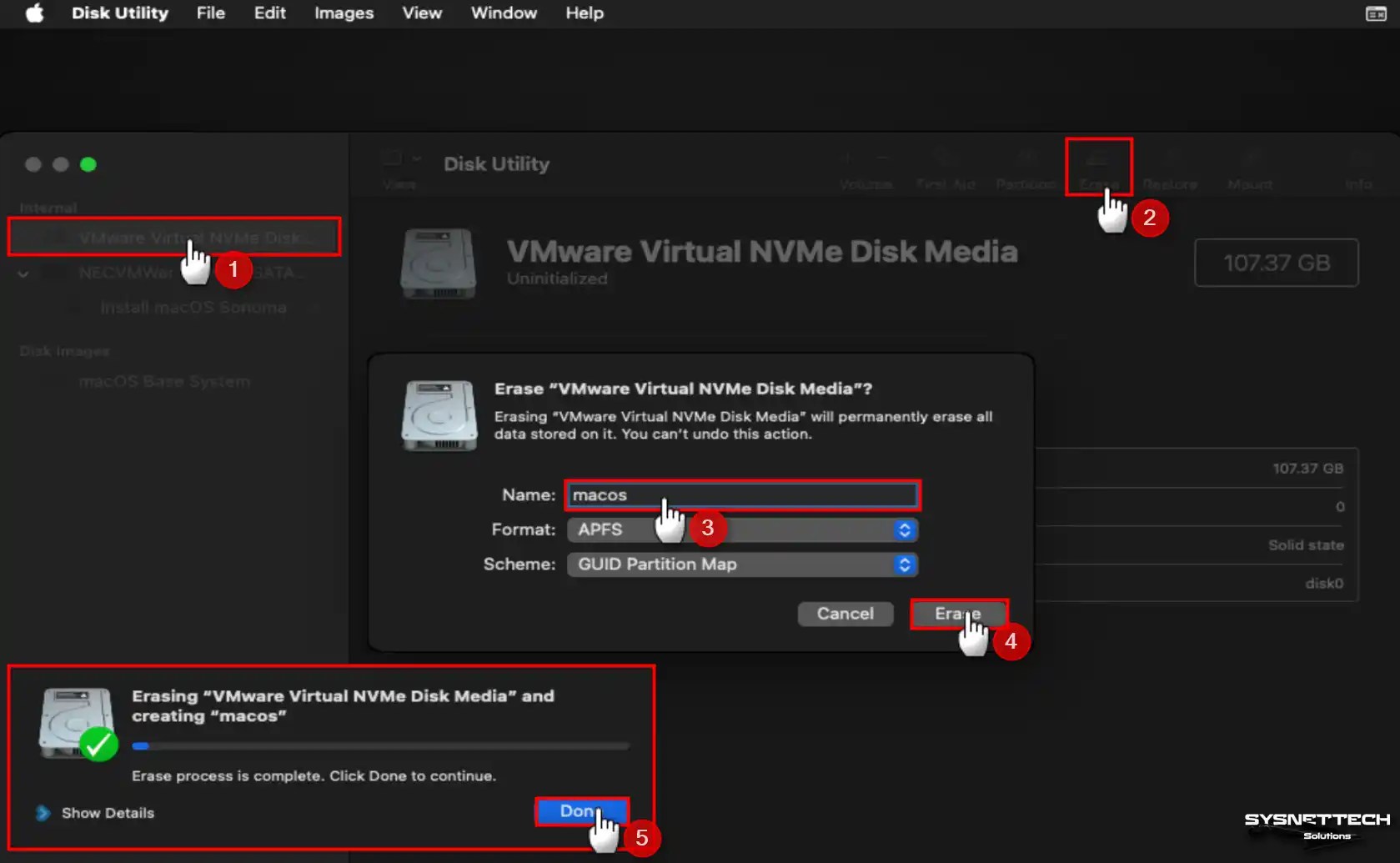Open the Window menu

[x=504, y=13]
